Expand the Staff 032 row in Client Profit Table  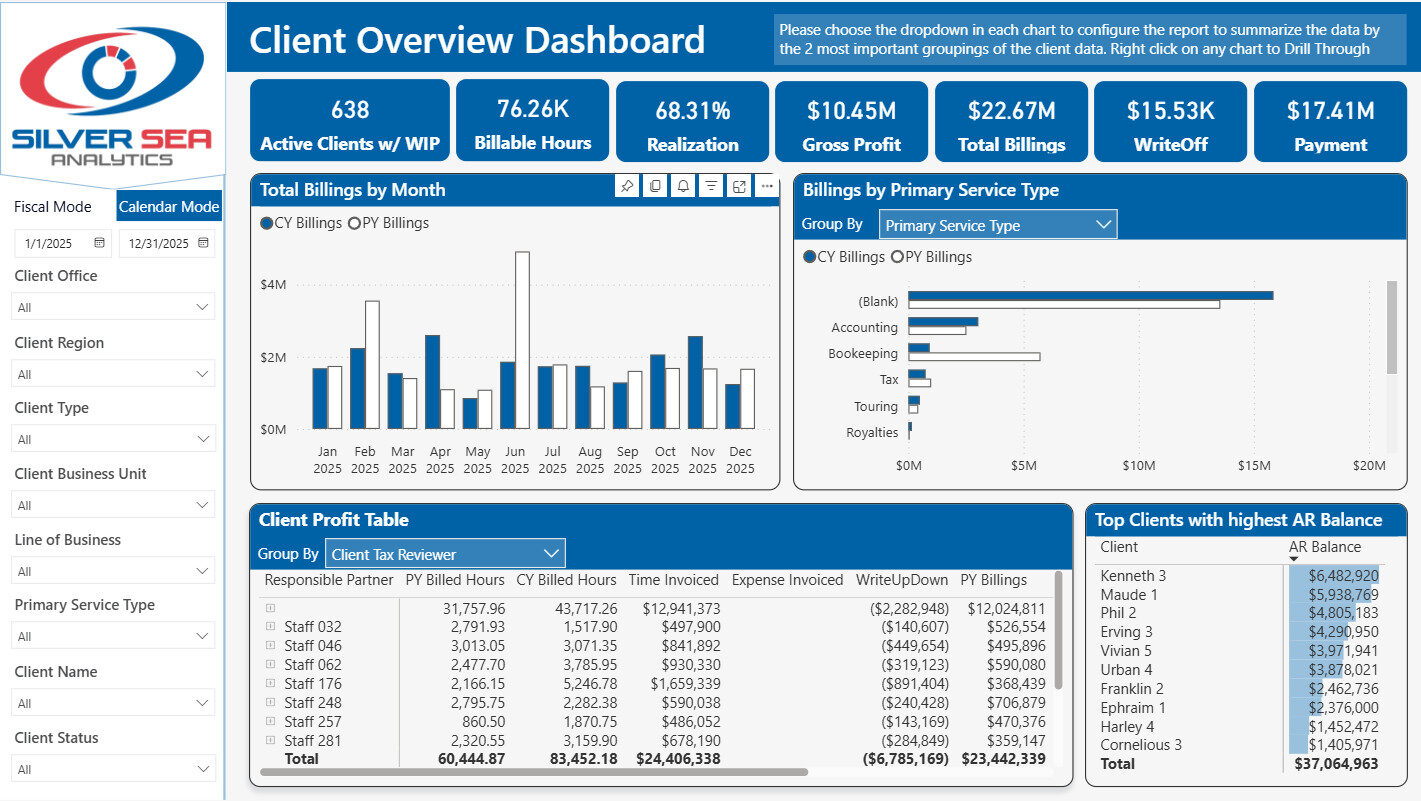[x=270, y=627]
